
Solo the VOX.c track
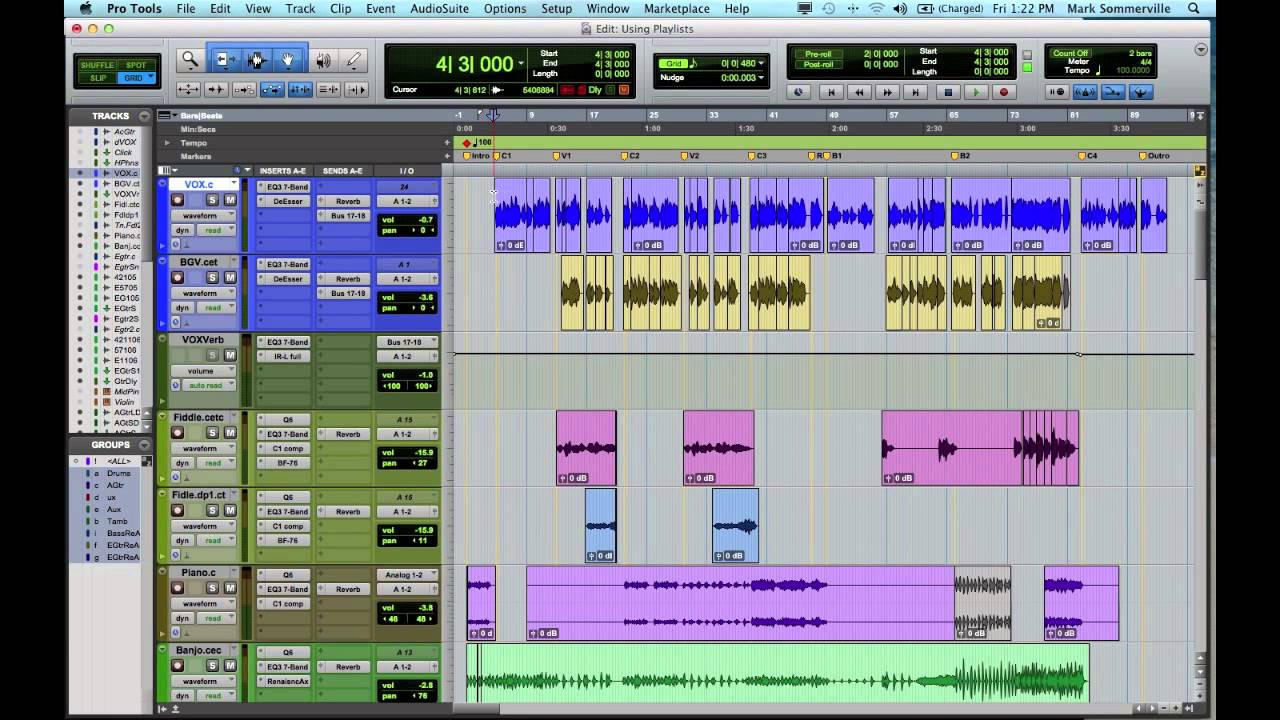(x=212, y=200)
